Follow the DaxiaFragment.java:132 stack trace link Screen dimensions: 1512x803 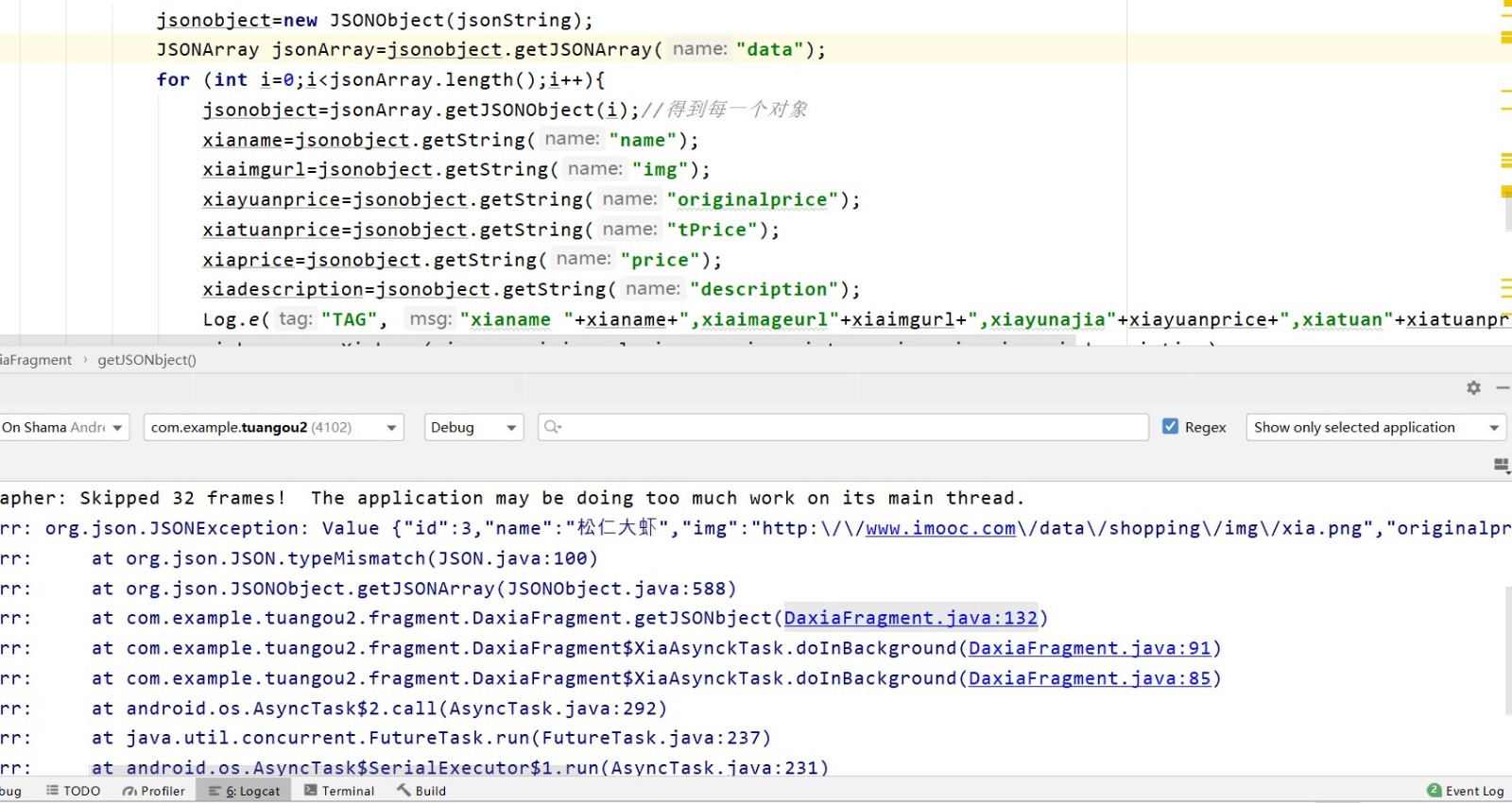(x=911, y=618)
